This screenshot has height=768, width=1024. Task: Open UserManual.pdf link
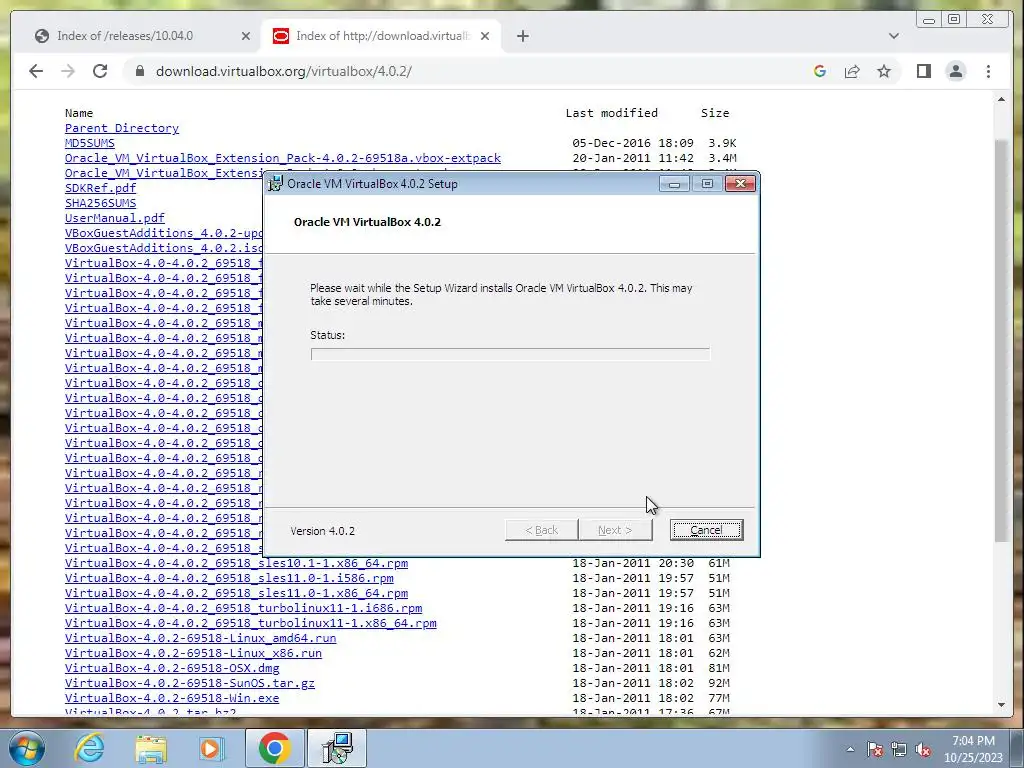pos(115,218)
